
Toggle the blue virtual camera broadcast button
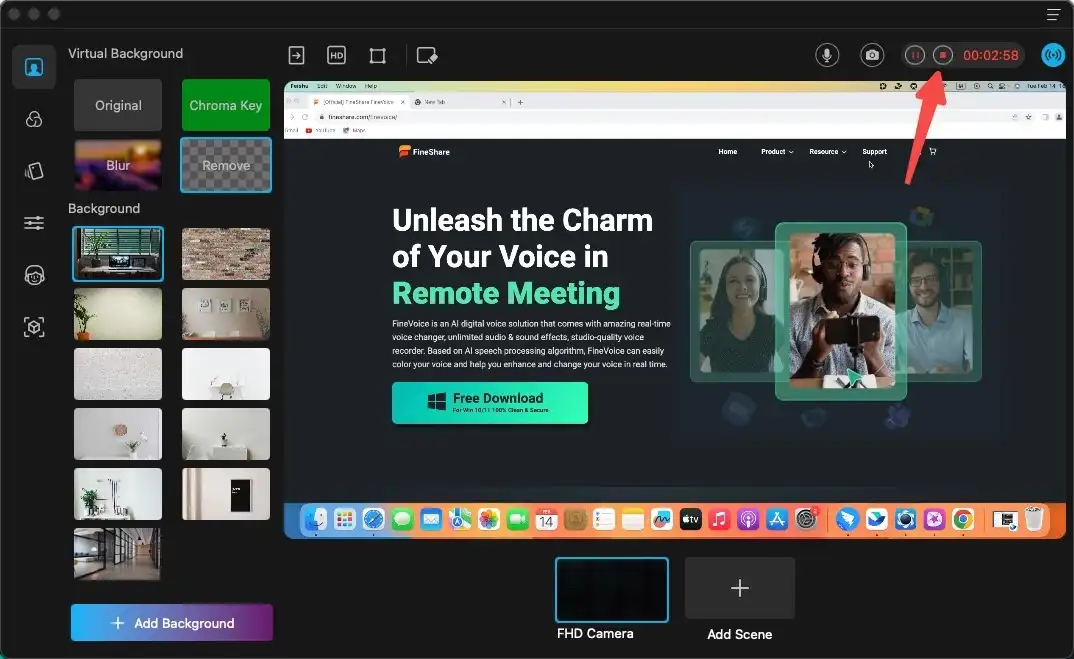pyautogui.click(x=1053, y=55)
